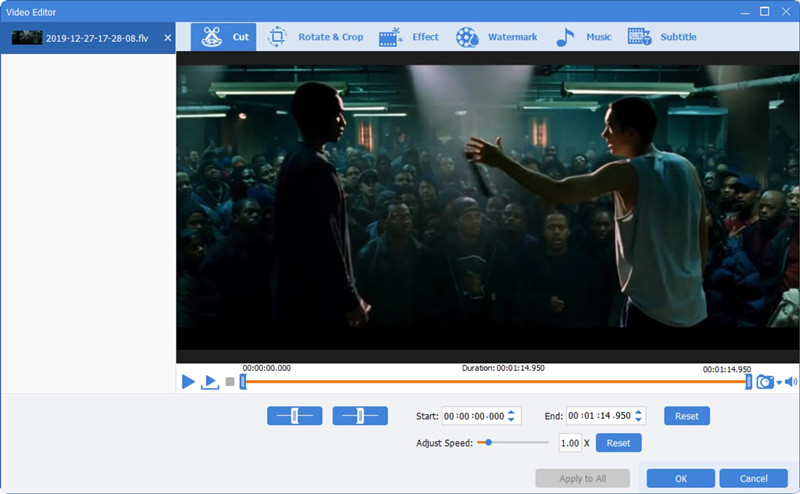Remove the file from the list
800x494 pixels.
167,38
